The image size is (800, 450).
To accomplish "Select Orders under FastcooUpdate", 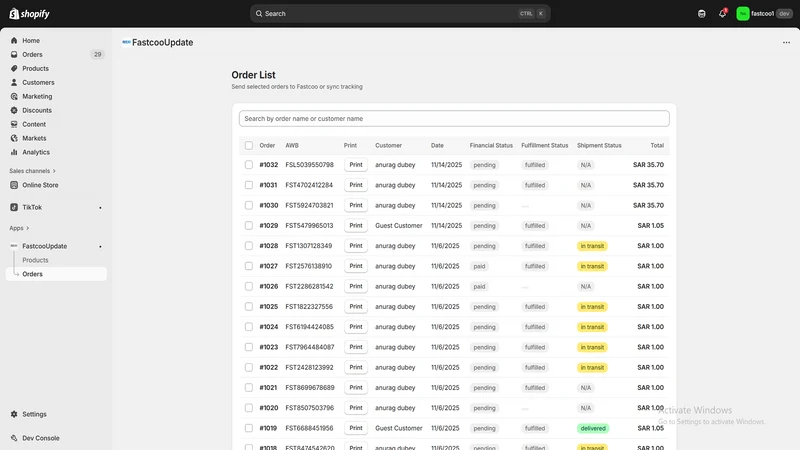I will (x=56, y=274).
